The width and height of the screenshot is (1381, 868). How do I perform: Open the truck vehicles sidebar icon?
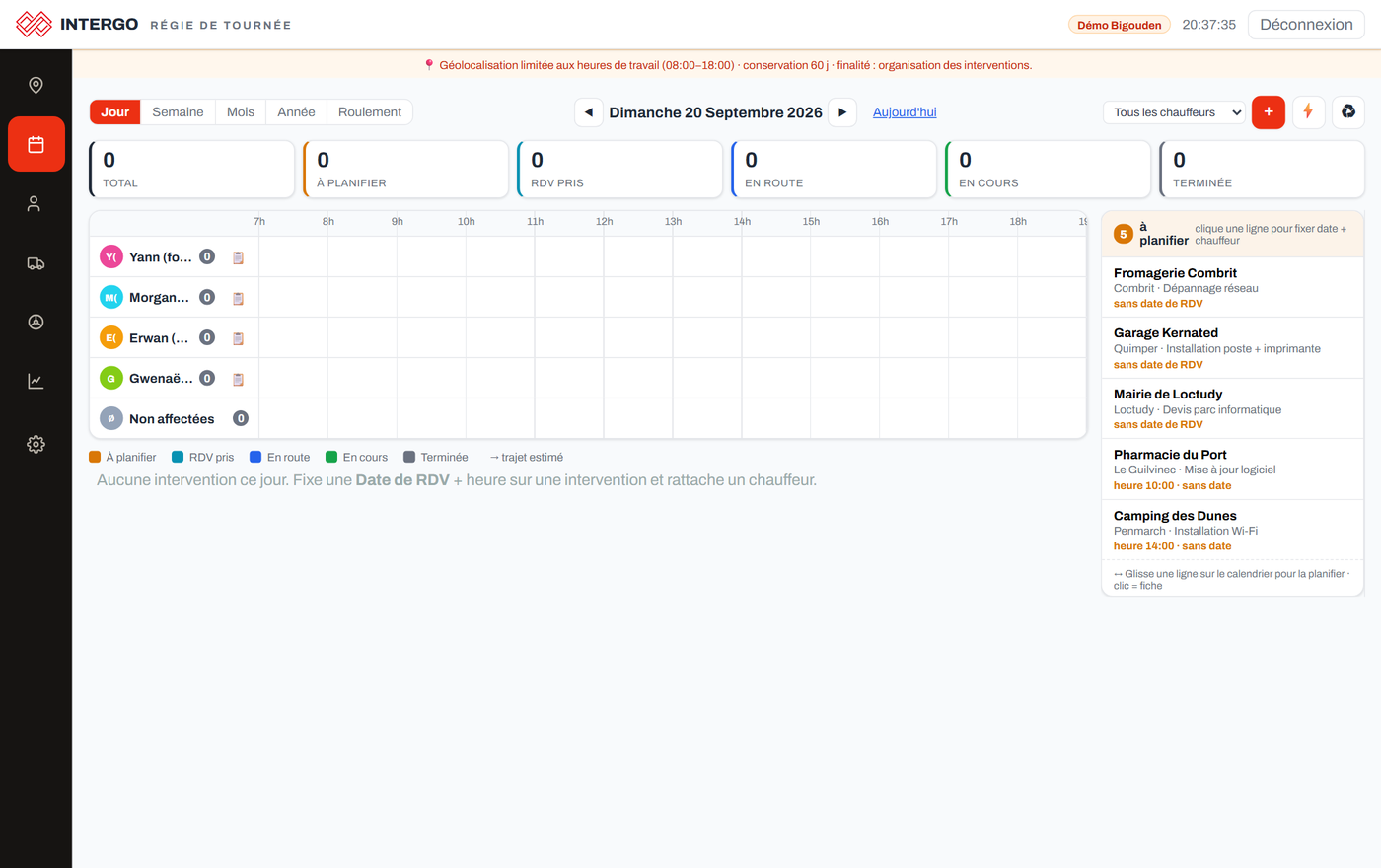pos(36,263)
